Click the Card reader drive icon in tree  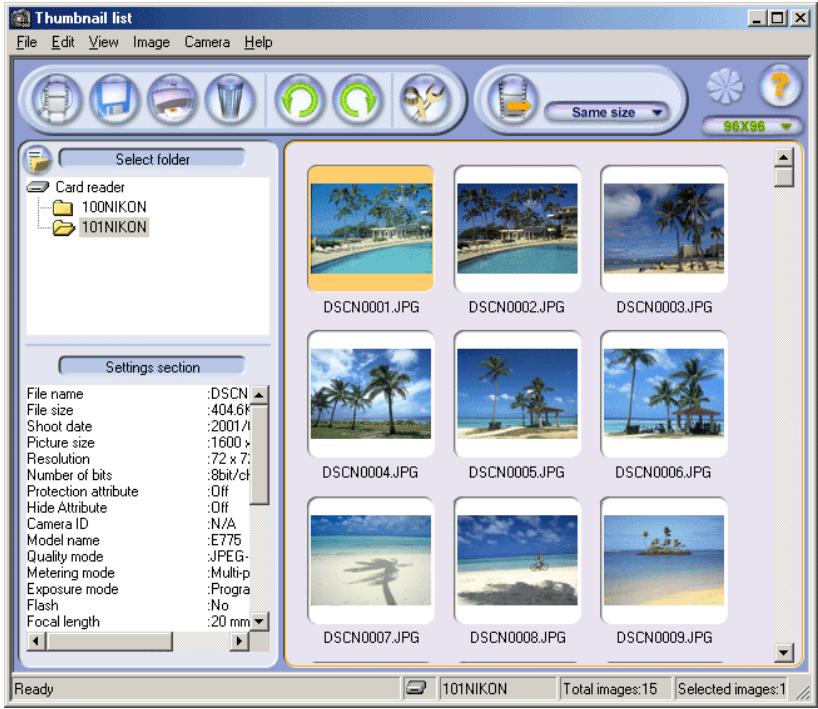click(x=38, y=187)
